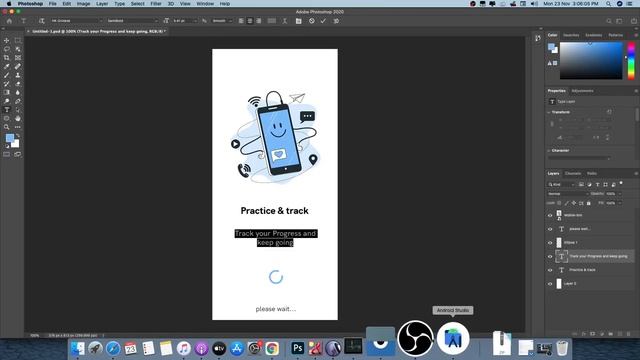The width and height of the screenshot is (640, 360).
Task: Right align the text
Action: point(259,21)
